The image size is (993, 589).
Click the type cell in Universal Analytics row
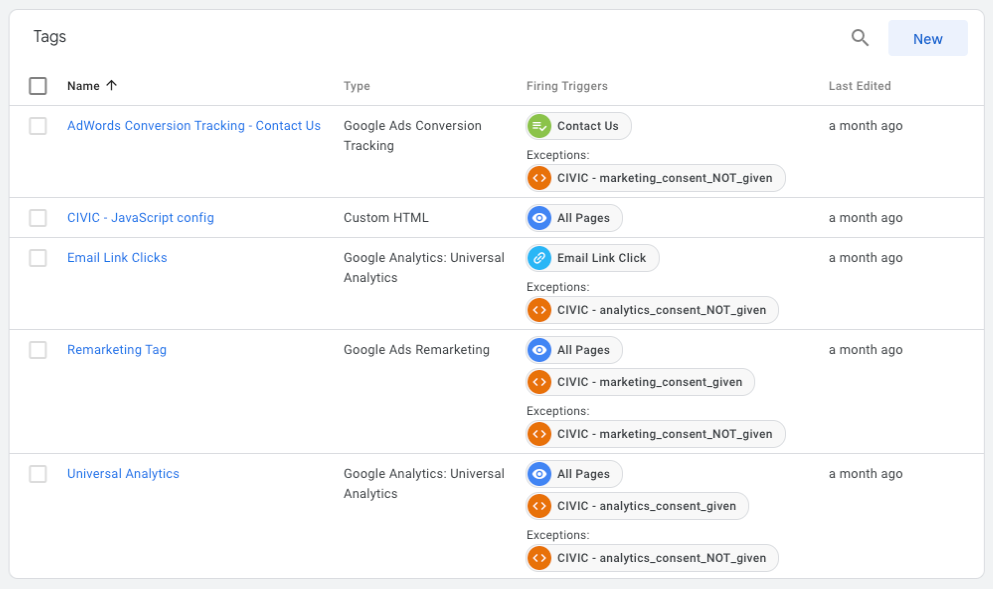424,483
